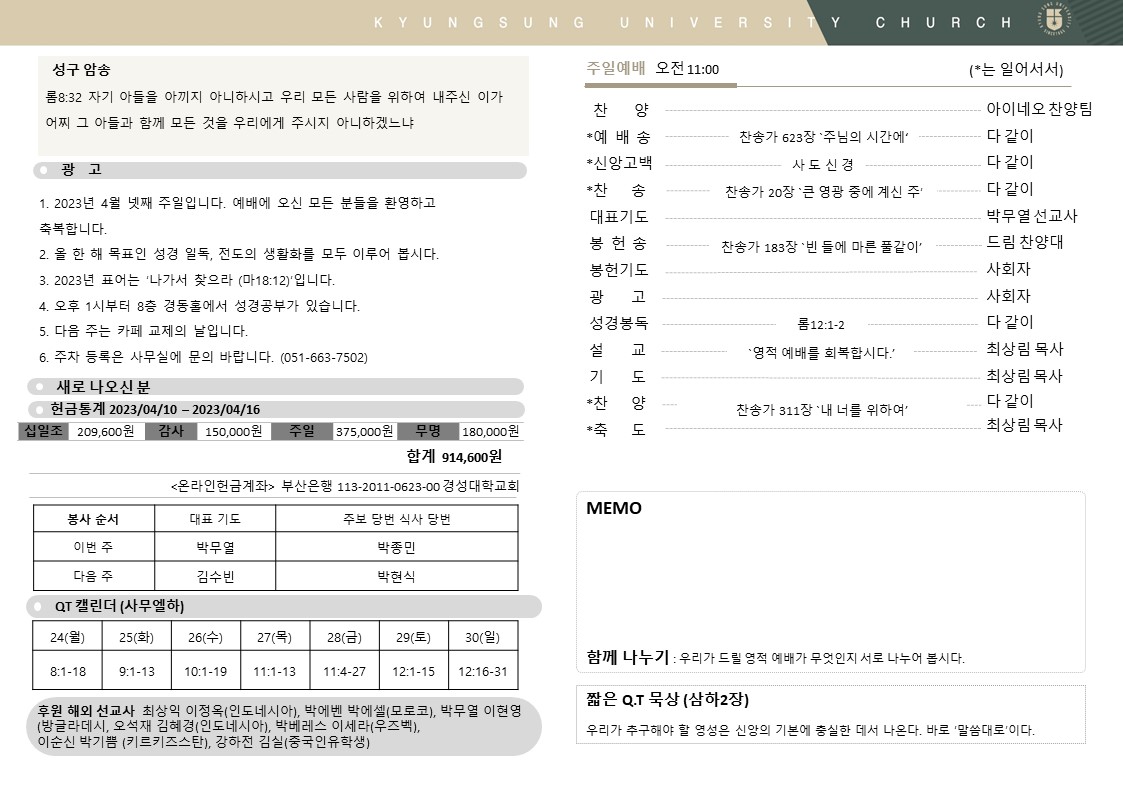Viewport: 1123px width, 794px height.
Task: Click sermon title '영적 예배를 회복합시다.'
Action: [821, 352]
